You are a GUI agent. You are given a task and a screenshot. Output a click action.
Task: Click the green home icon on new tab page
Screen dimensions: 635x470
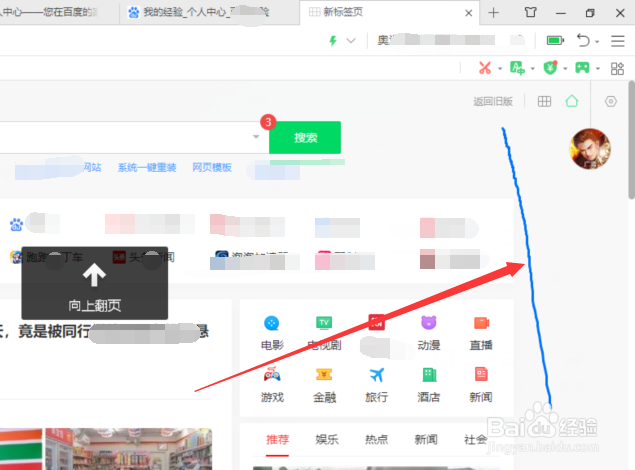(572, 101)
